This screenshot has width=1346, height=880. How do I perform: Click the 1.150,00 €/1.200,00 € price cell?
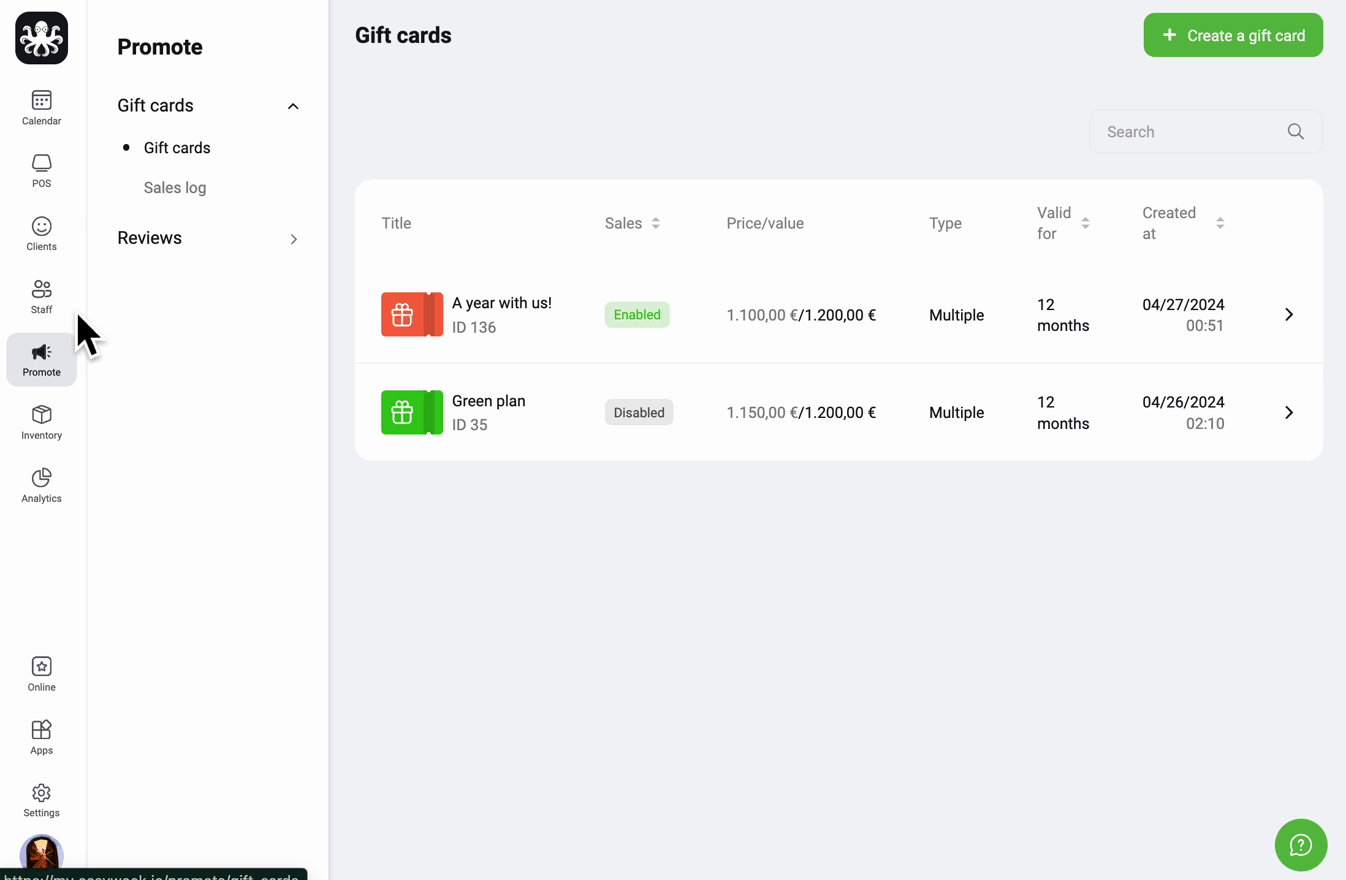pos(801,412)
